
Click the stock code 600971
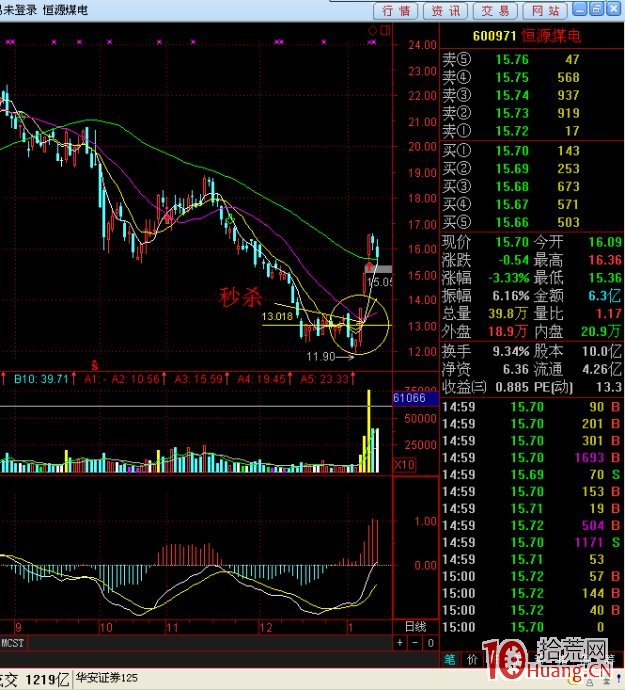[x=494, y=36]
